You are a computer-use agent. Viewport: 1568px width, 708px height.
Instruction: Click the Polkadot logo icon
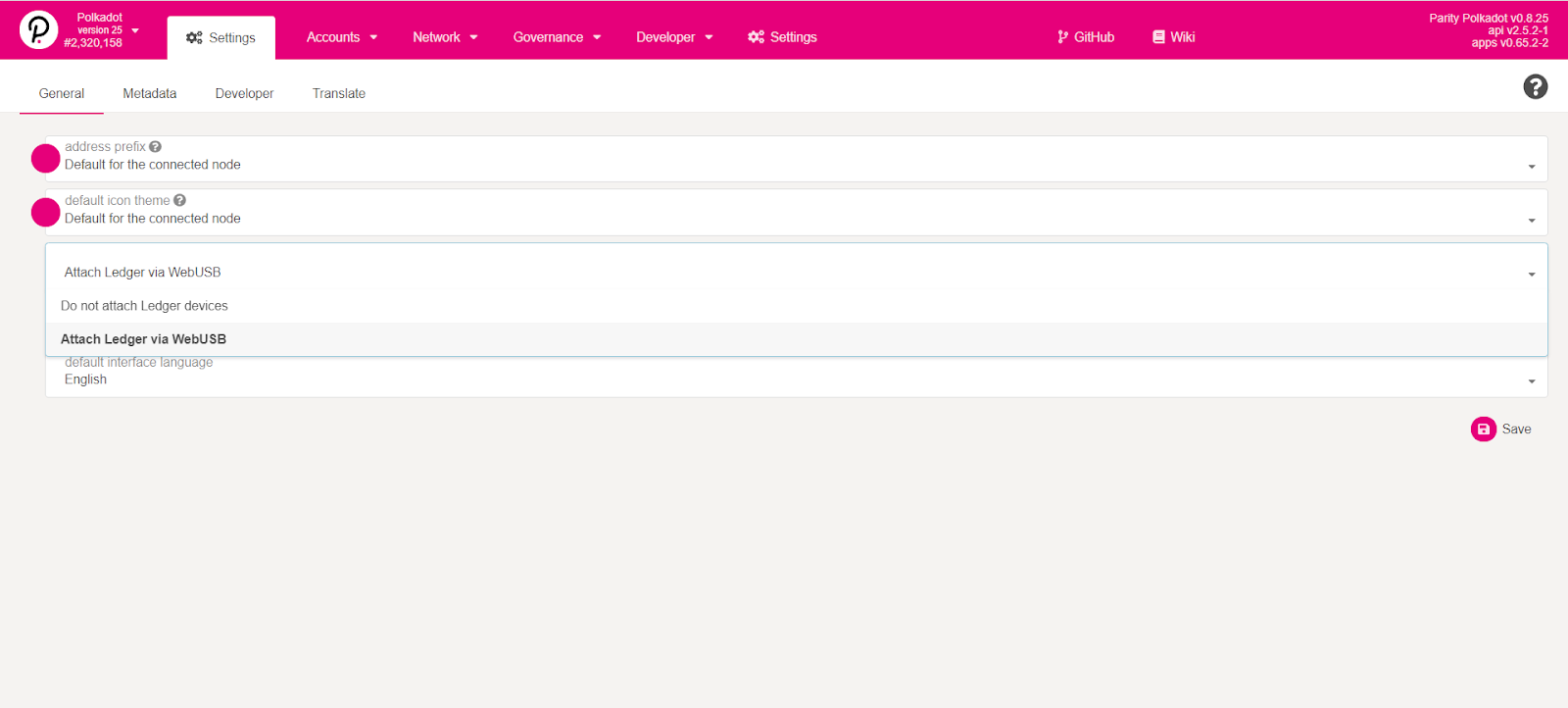tap(38, 29)
